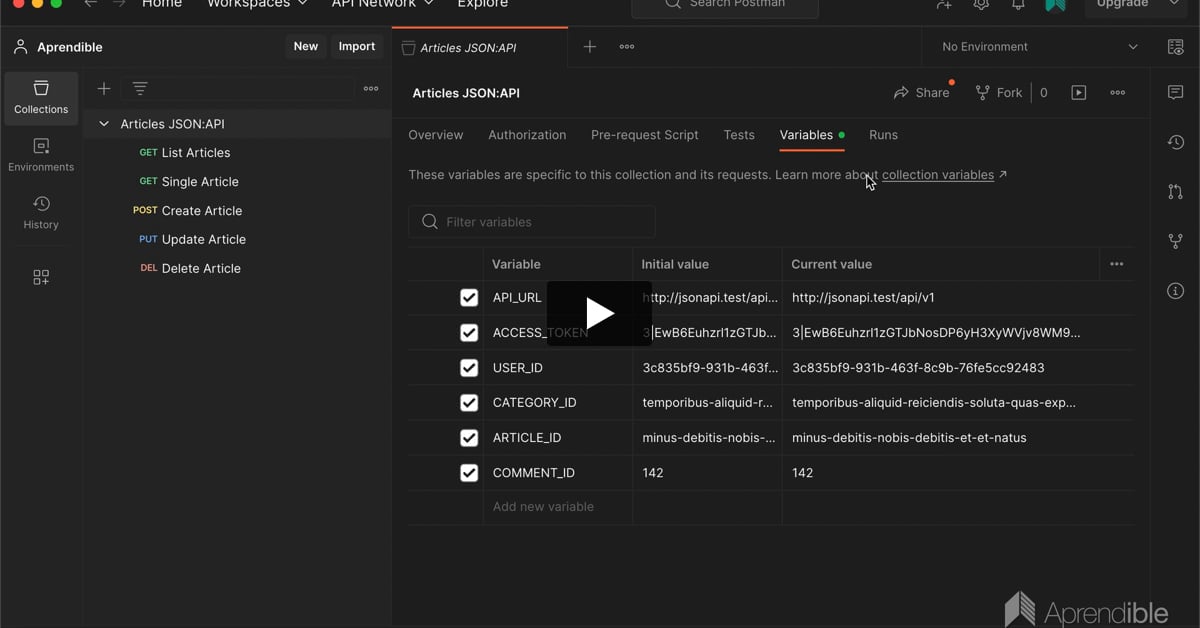Image resolution: width=1200 pixels, height=628 pixels.
Task: Switch to the Authorization tab
Action: tap(527, 135)
